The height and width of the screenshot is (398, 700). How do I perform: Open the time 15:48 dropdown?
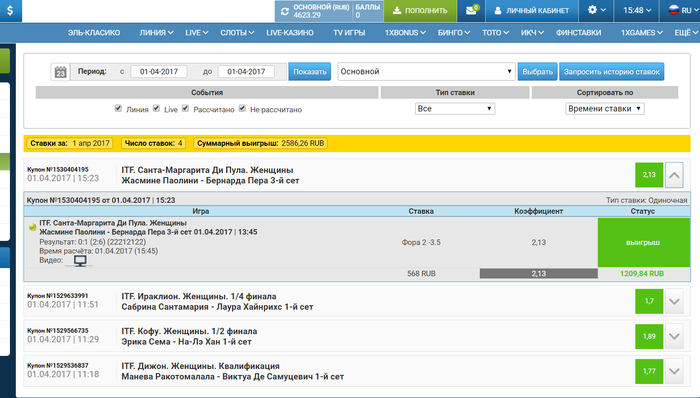[637, 10]
